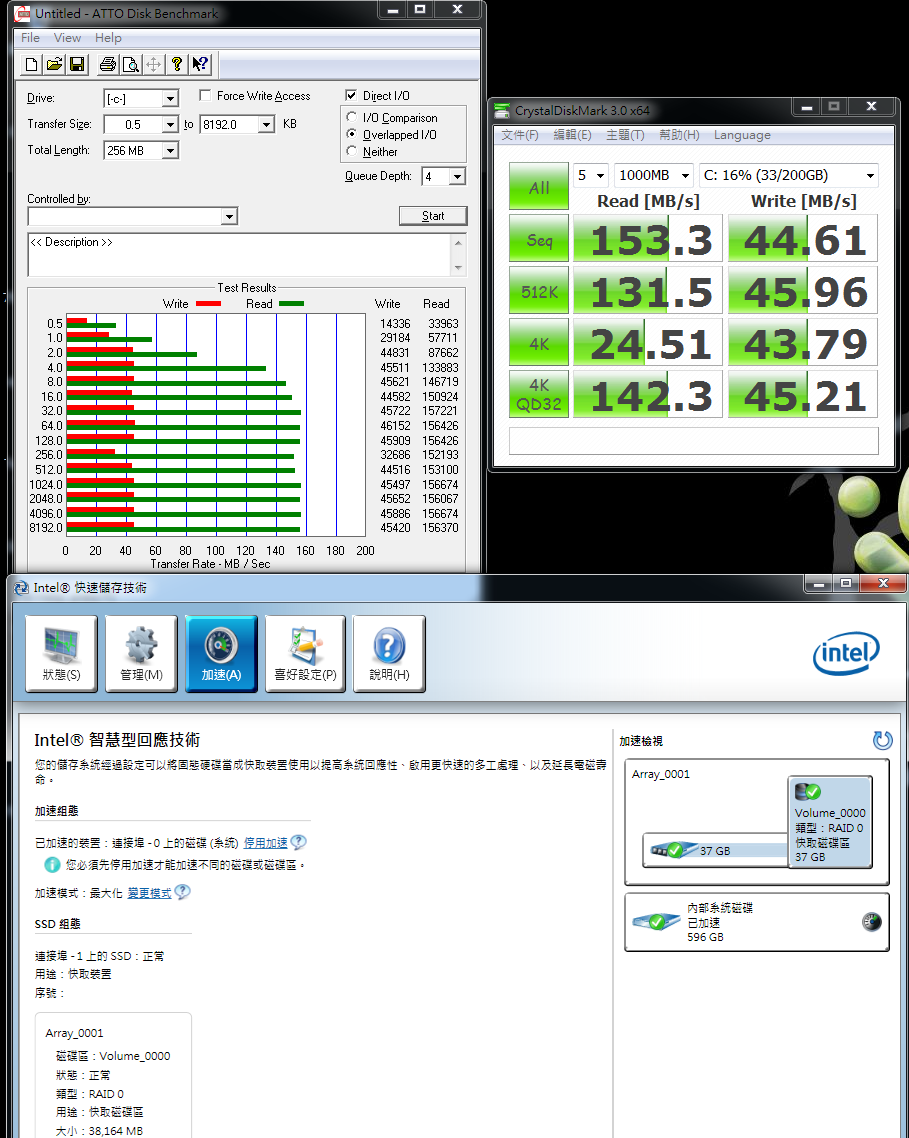Open the ATTO Help menu
Image resolution: width=909 pixels, height=1138 pixels.
point(108,38)
